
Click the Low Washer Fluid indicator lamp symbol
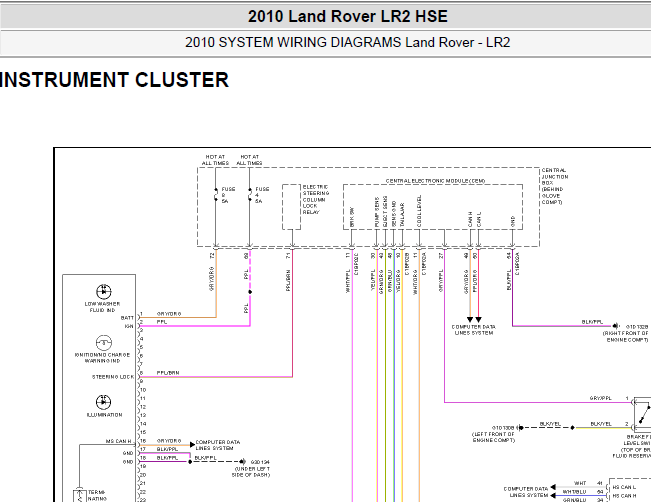point(103,292)
